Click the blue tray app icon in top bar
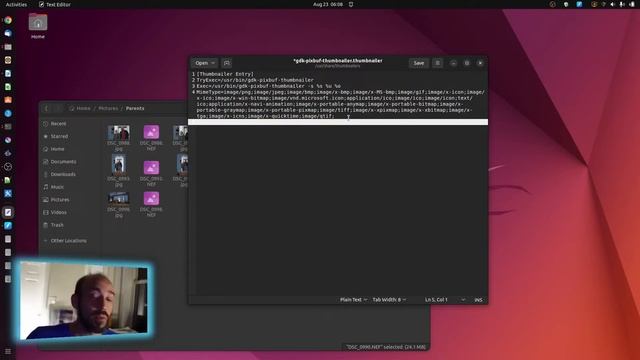The image size is (640, 360). [579, 4]
